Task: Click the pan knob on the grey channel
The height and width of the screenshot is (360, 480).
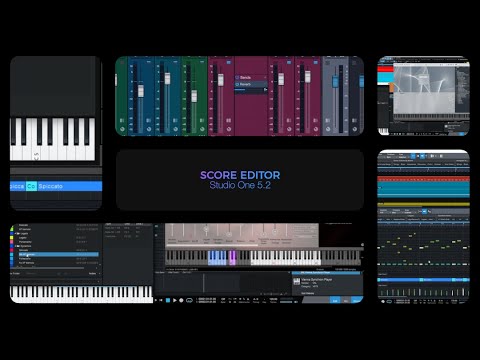Action: (x=328, y=129)
